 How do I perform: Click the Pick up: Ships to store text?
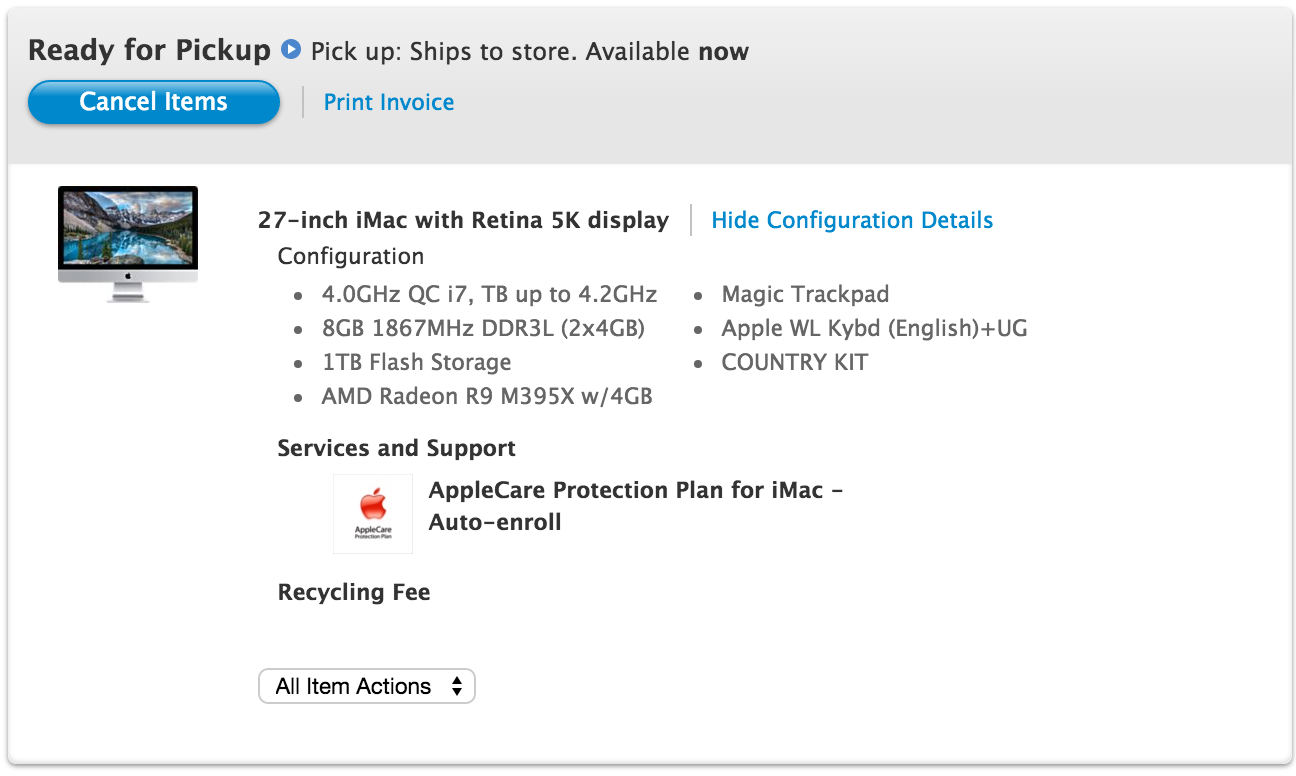(x=529, y=51)
